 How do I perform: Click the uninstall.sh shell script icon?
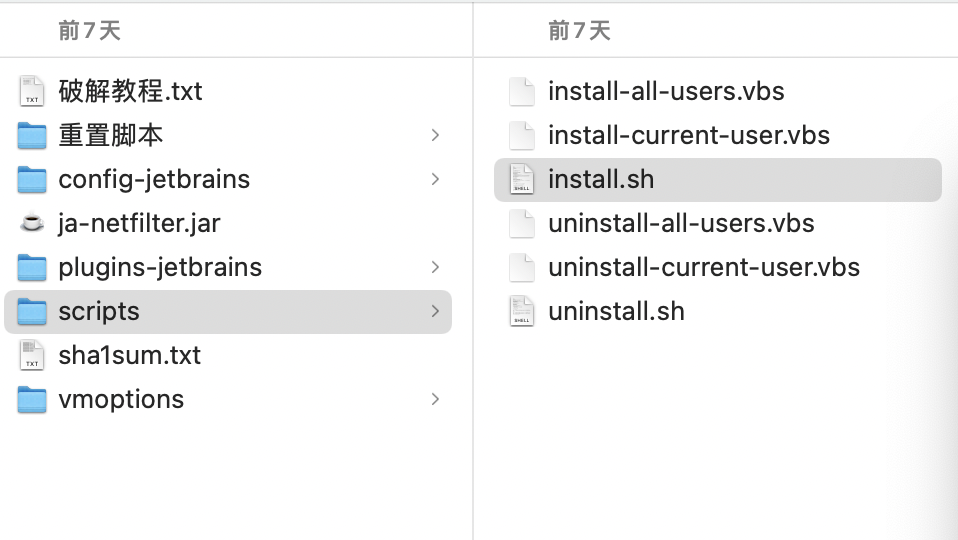click(x=522, y=311)
